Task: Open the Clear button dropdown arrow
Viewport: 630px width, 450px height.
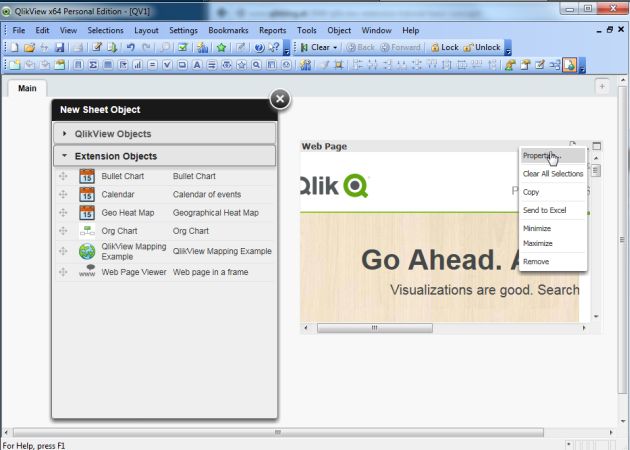Action: point(335,48)
